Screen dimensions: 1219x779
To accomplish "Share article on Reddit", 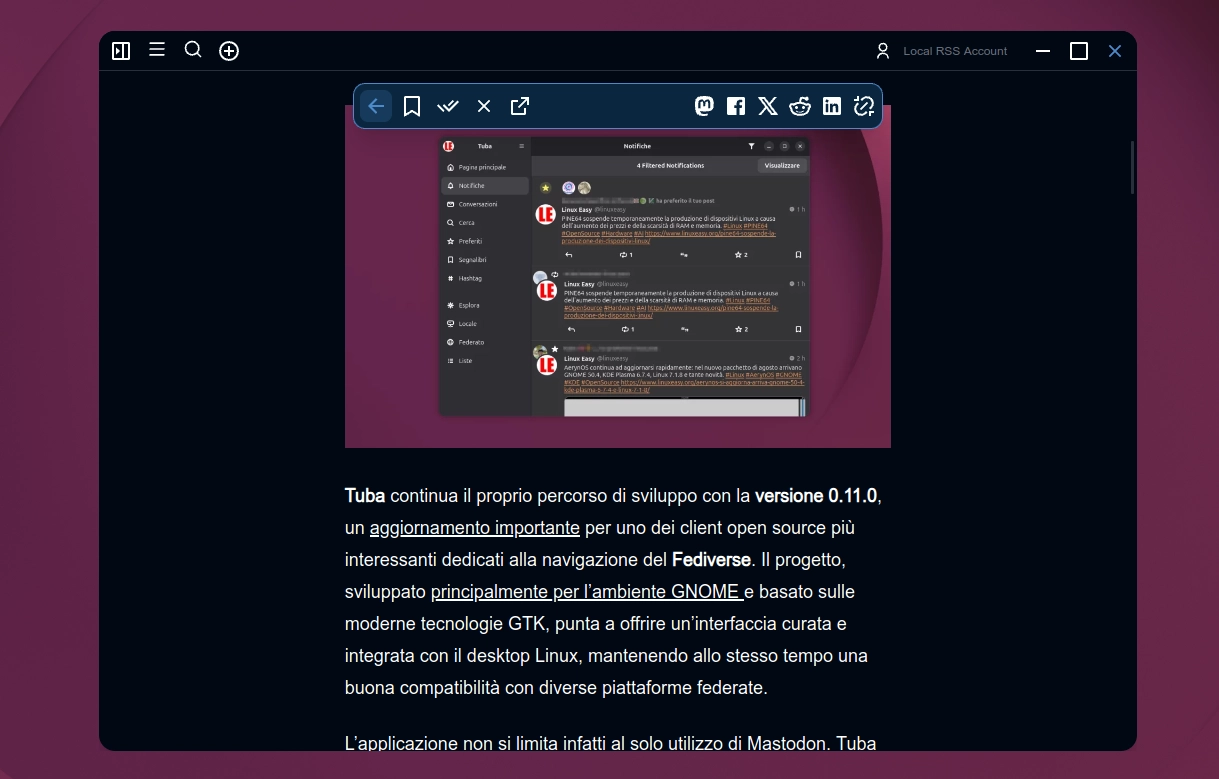I will (800, 106).
